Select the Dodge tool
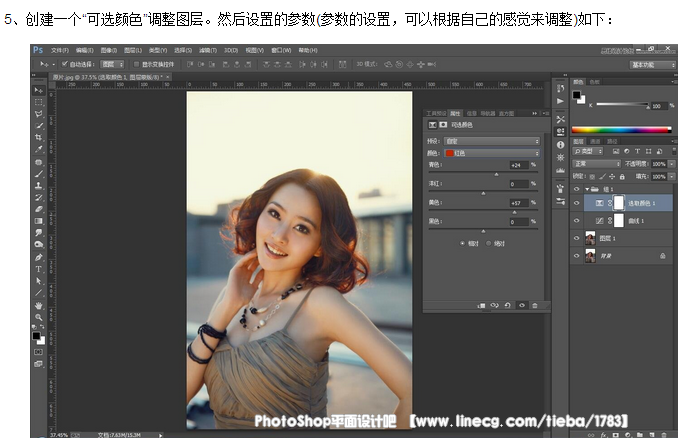Viewport: 678px width, 438px height. (38, 244)
